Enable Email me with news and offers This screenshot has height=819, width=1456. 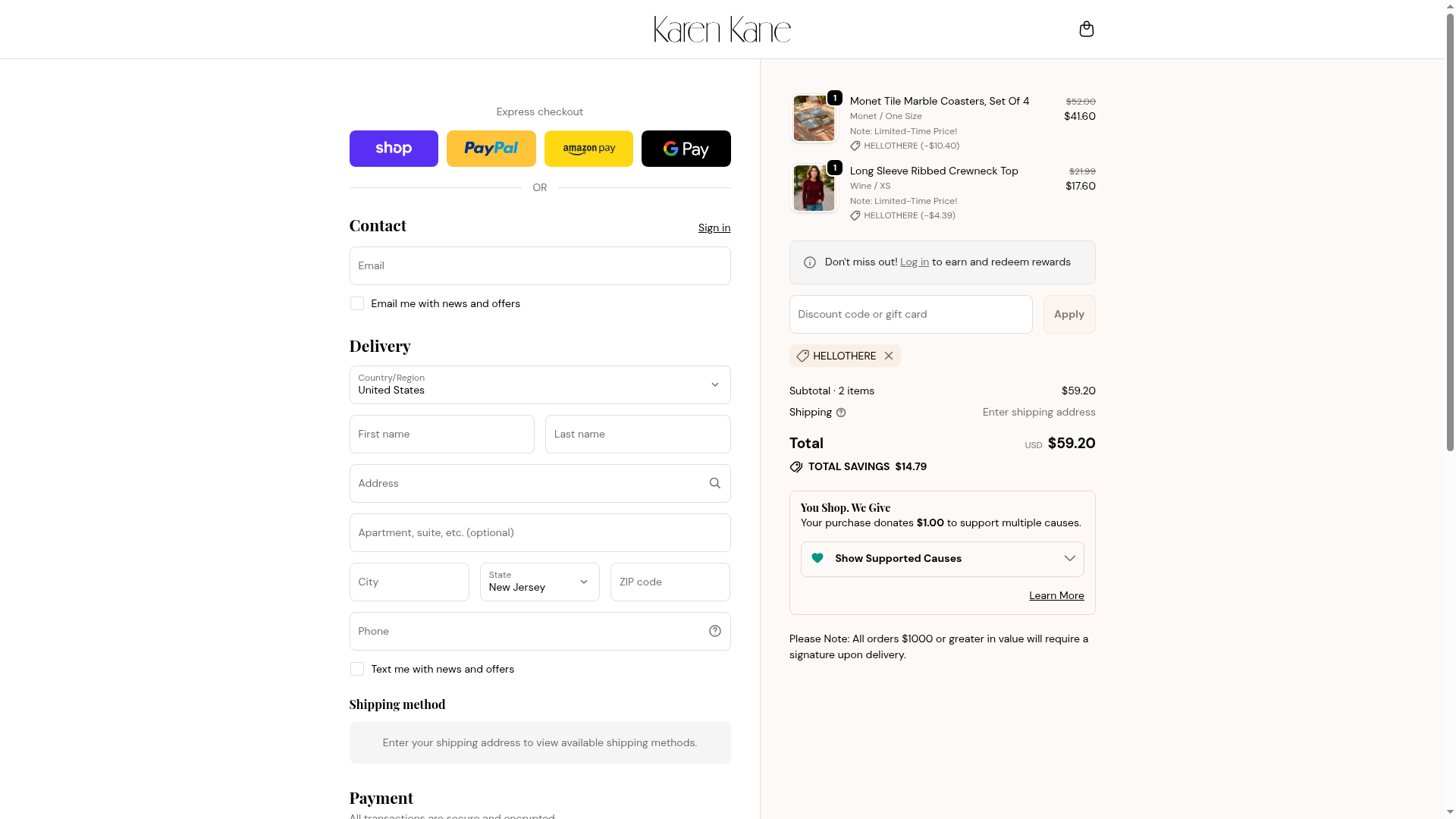pyautogui.click(x=357, y=303)
